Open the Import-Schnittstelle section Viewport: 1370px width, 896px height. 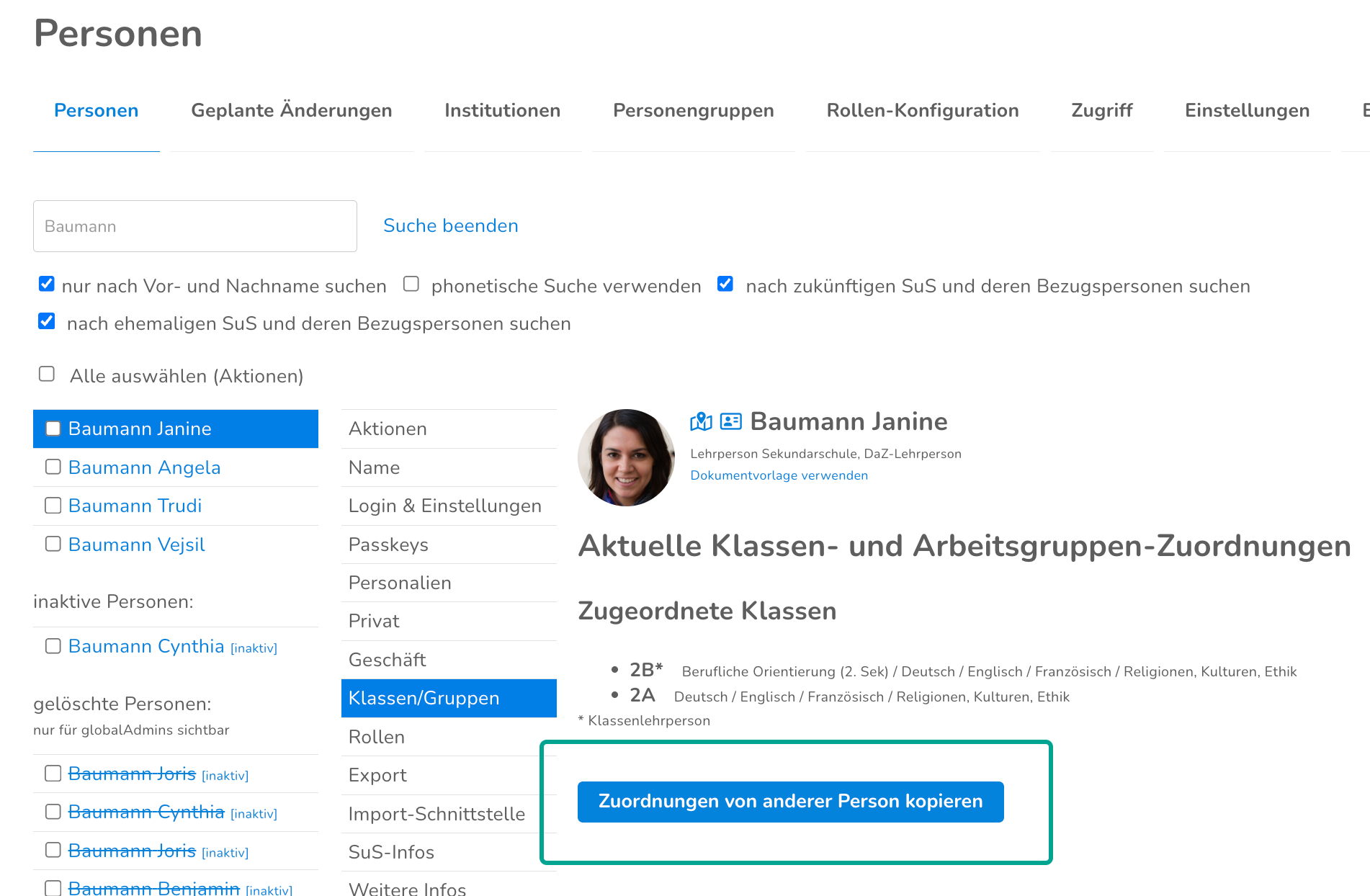pos(449,814)
